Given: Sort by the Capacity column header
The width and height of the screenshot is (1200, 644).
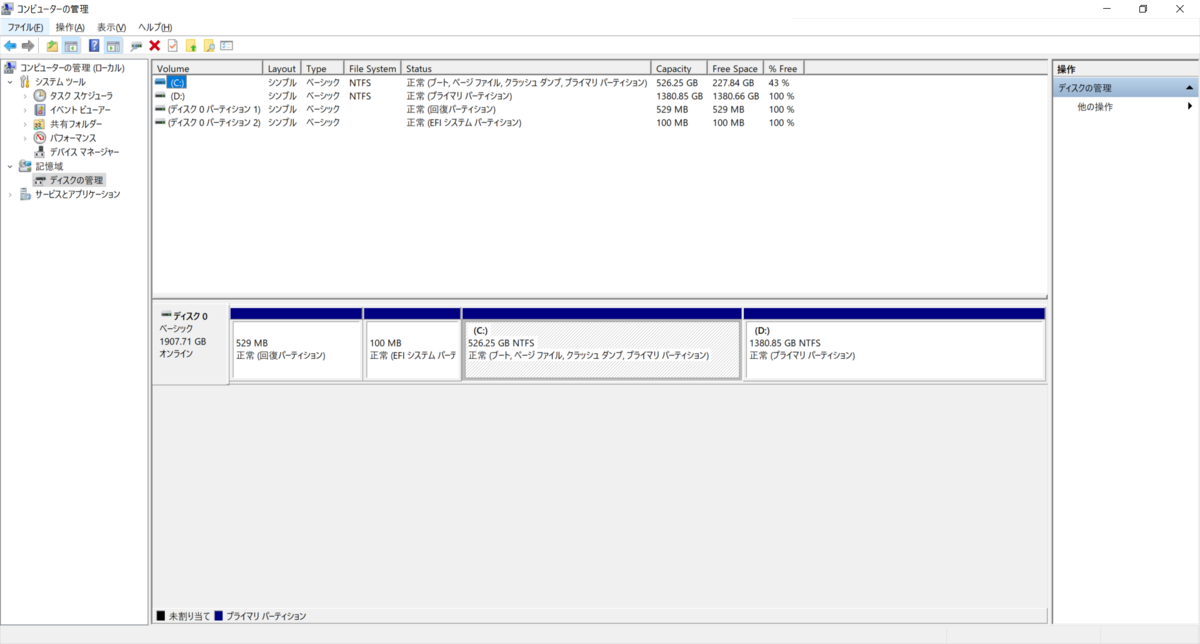Looking at the screenshot, I should 679,68.
